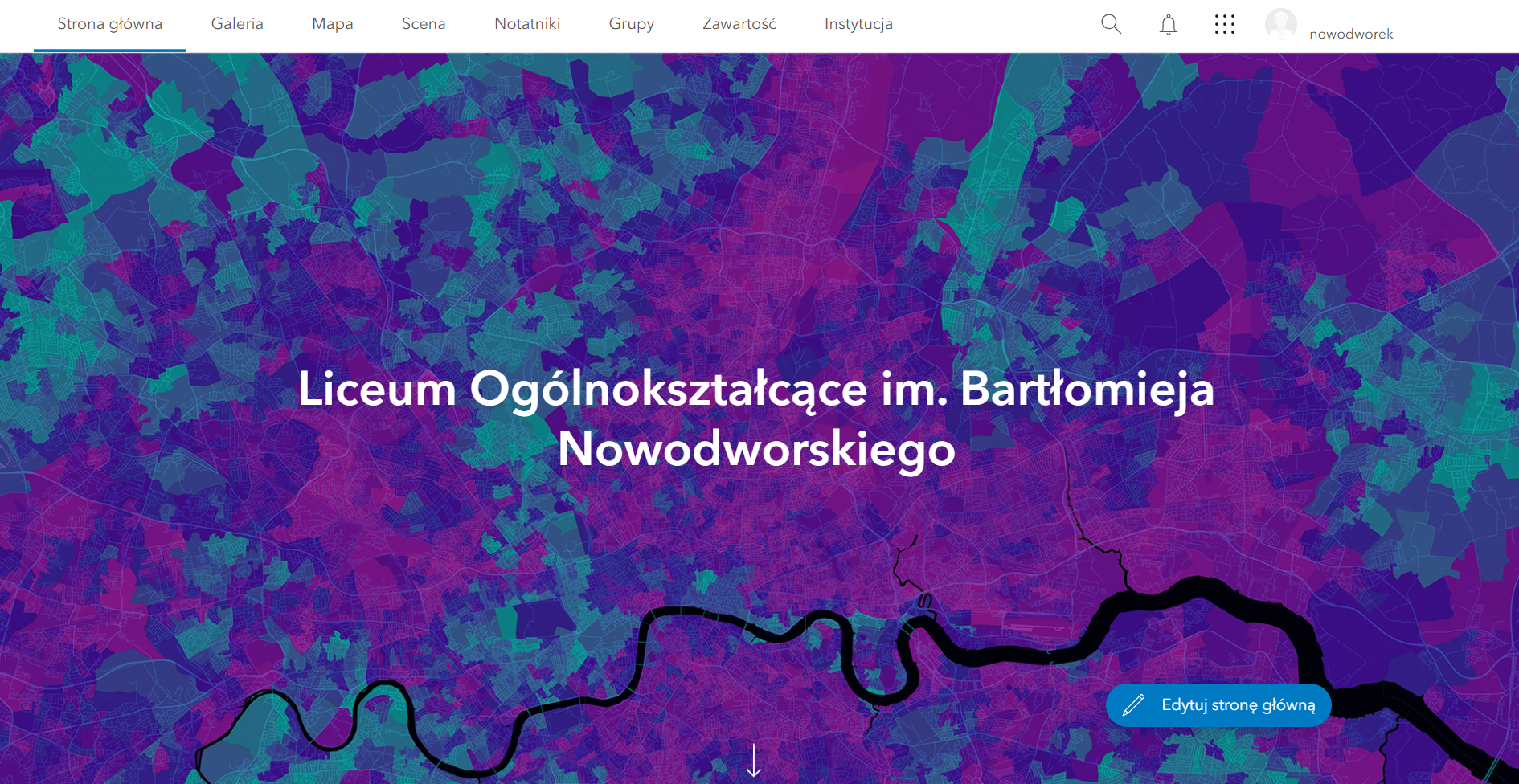Open the Galeria tab
This screenshot has height=784, width=1519.
[237, 24]
